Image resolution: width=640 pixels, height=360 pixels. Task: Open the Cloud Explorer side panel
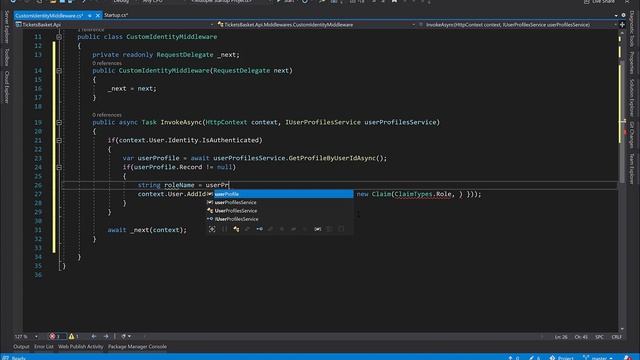click(x=7, y=87)
